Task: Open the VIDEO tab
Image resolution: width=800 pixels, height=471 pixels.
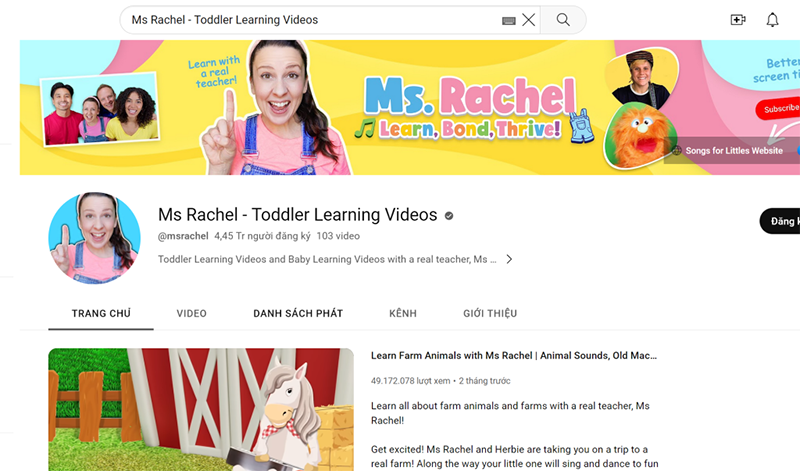Action: [x=192, y=313]
